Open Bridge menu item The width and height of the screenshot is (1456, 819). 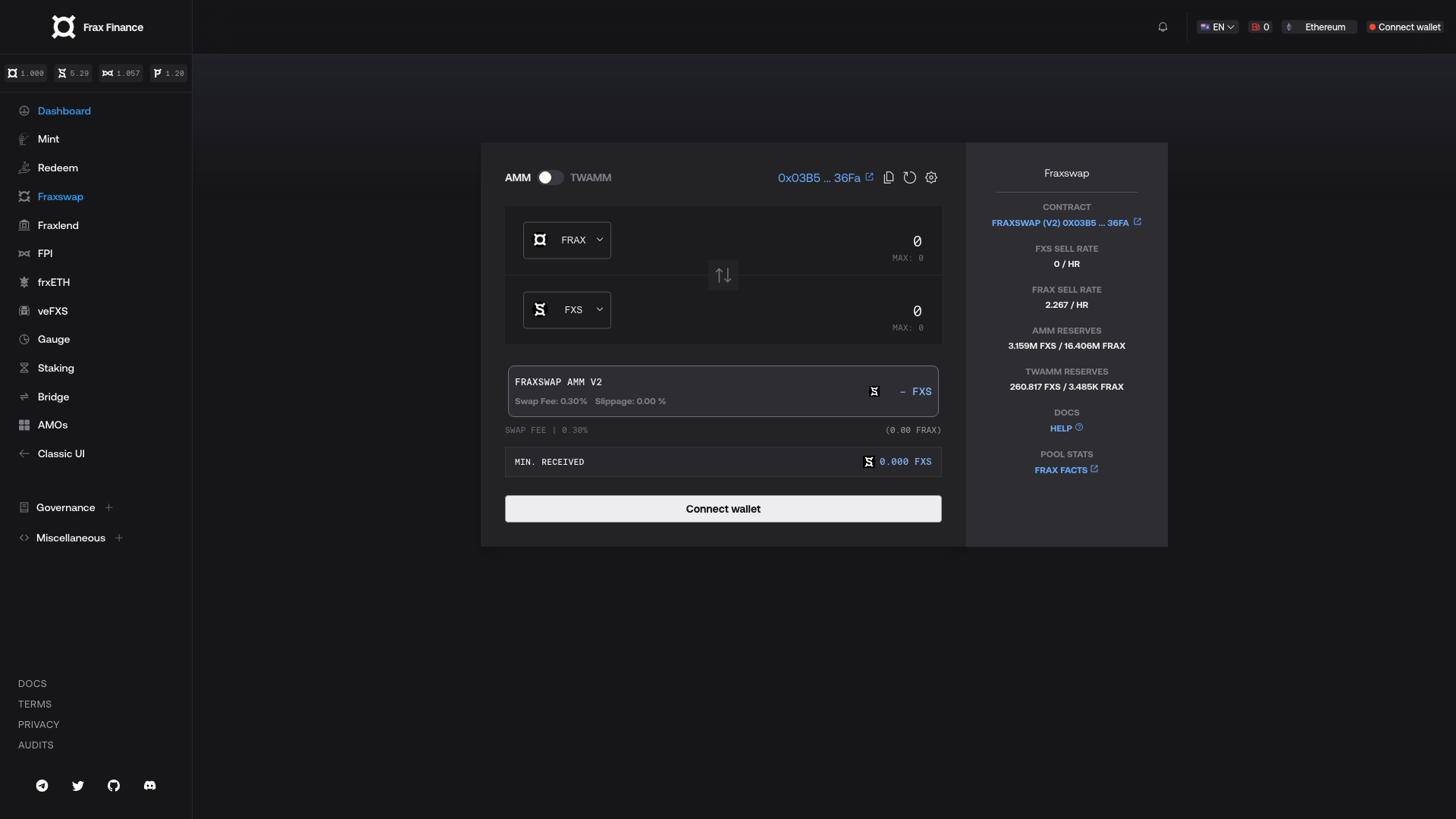53,397
